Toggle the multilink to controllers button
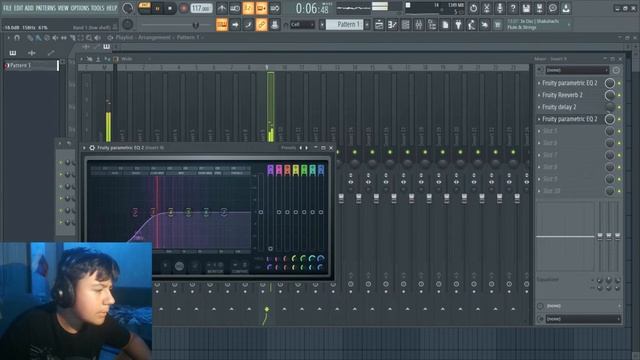Image resolution: width=640 pixels, height=360 pixels. pos(261,25)
